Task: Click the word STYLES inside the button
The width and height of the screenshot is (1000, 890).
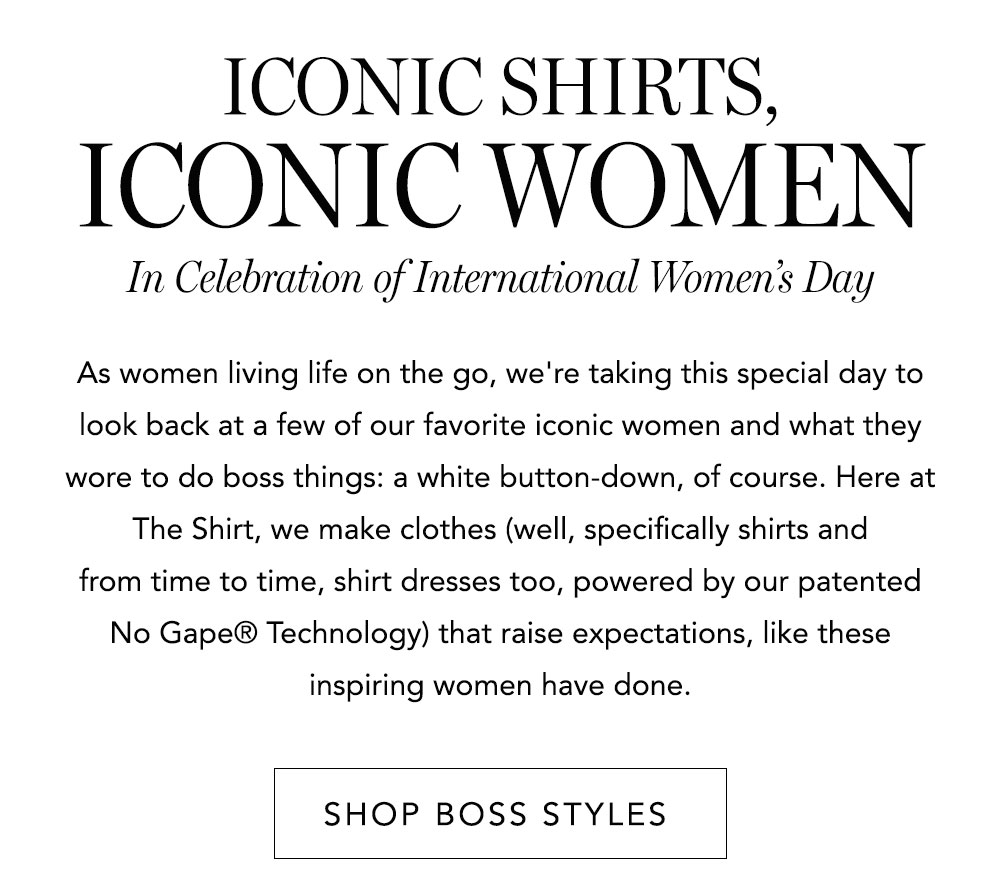Action: coord(604,814)
